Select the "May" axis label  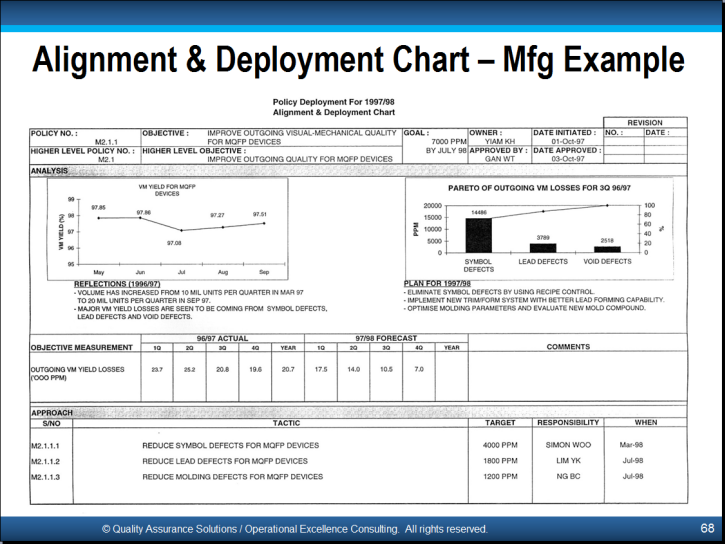click(98, 272)
